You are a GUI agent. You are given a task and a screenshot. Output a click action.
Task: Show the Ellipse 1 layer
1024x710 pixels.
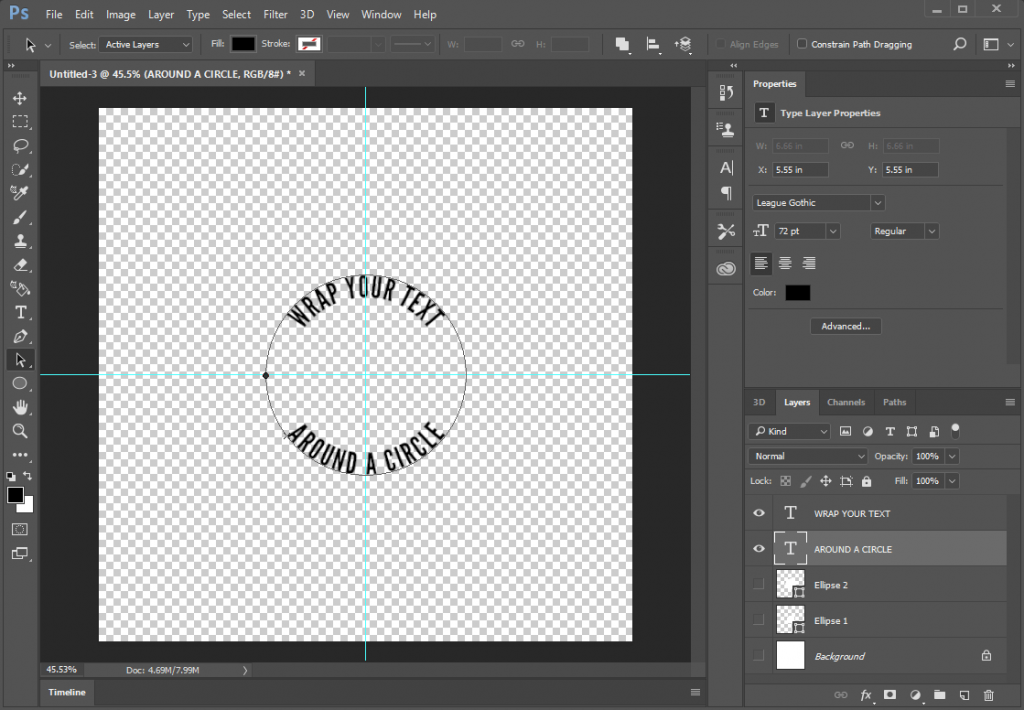pyautogui.click(x=758, y=620)
